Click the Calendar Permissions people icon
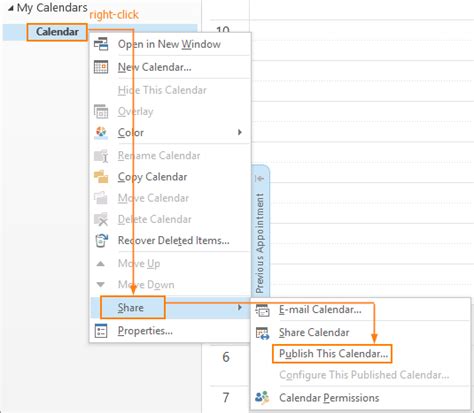Screen dimensions: 474x413 click(262, 397)
